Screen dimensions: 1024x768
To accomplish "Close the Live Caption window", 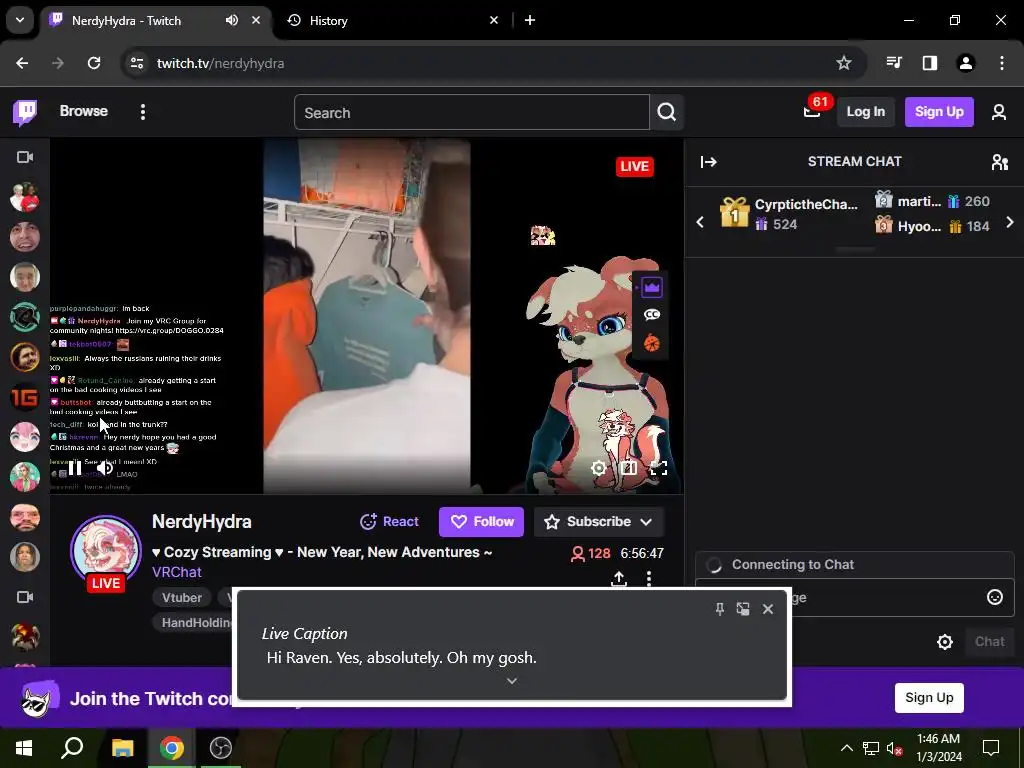I will (768, 609).
